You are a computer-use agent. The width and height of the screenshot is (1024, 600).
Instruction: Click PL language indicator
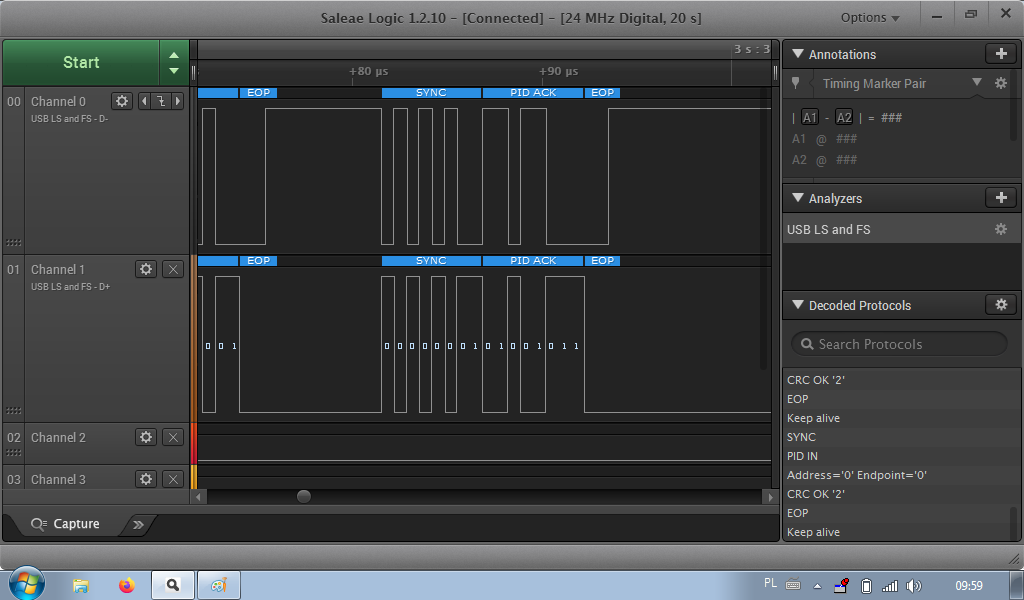click(x=770, y=583)
